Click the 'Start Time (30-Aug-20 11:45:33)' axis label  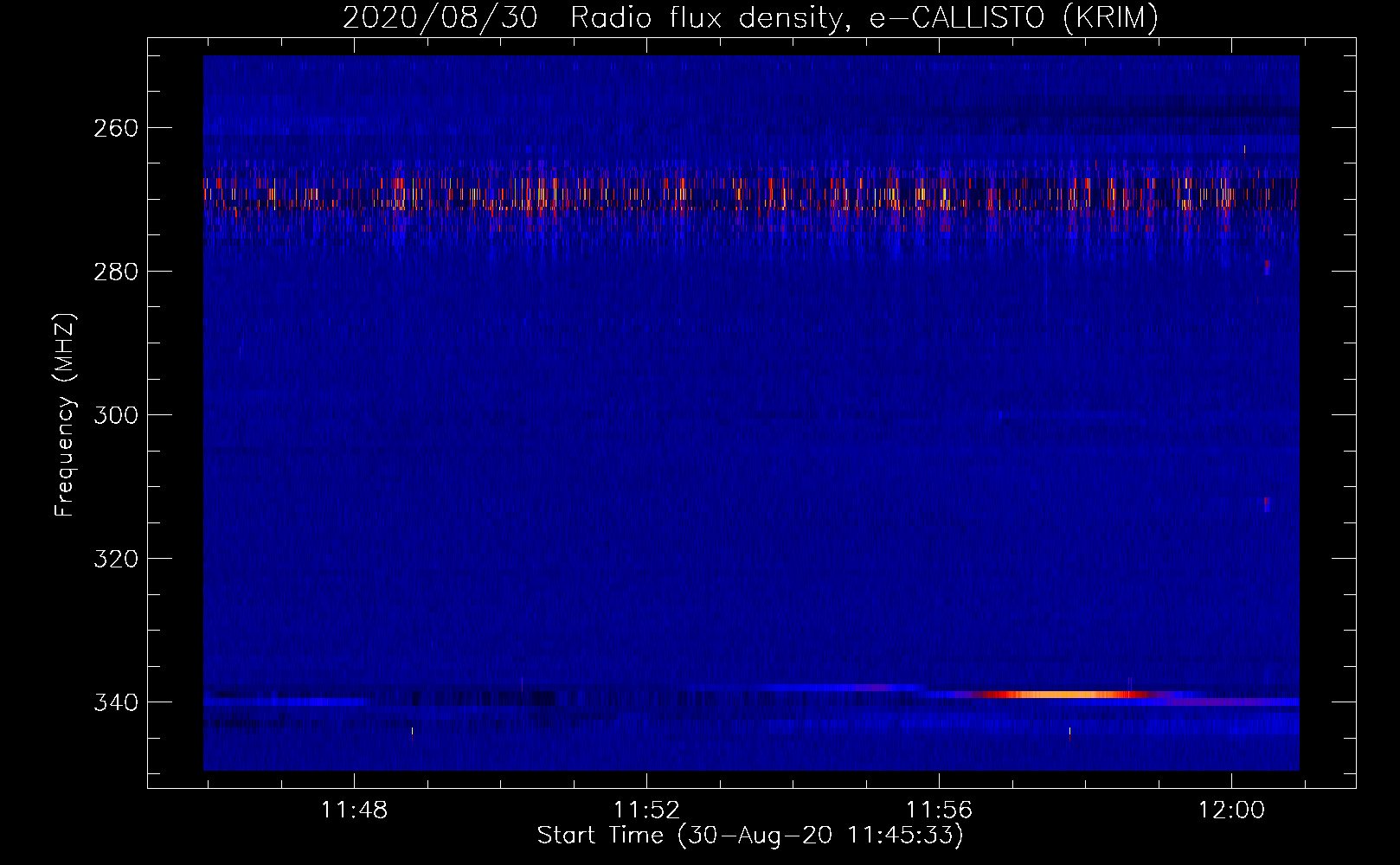750,836
